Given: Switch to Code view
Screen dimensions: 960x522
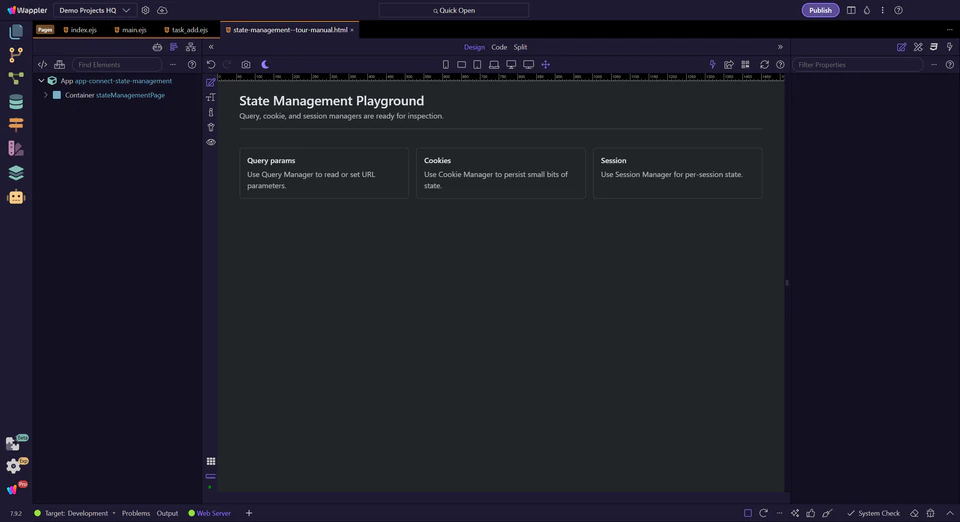Looking at the screenshot, I should tap(499, 47).
